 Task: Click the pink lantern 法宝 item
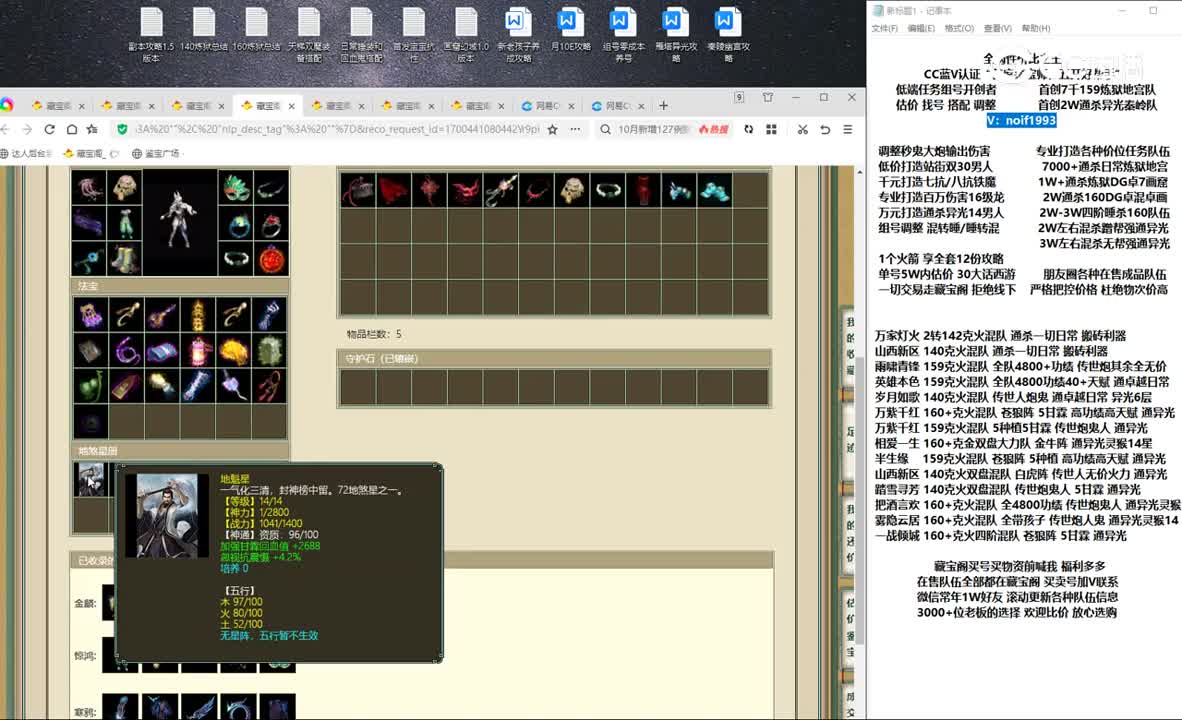pos(198,351)
